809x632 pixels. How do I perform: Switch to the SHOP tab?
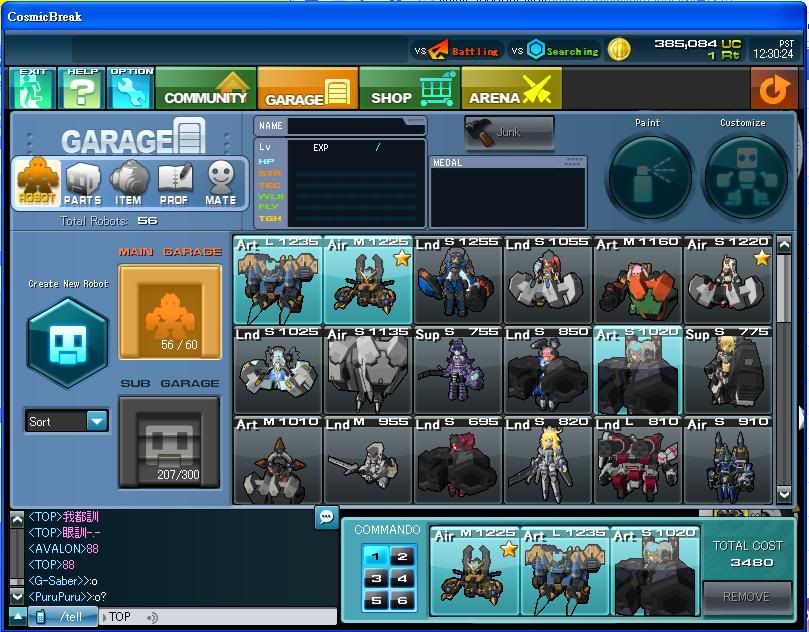point(409,89)
